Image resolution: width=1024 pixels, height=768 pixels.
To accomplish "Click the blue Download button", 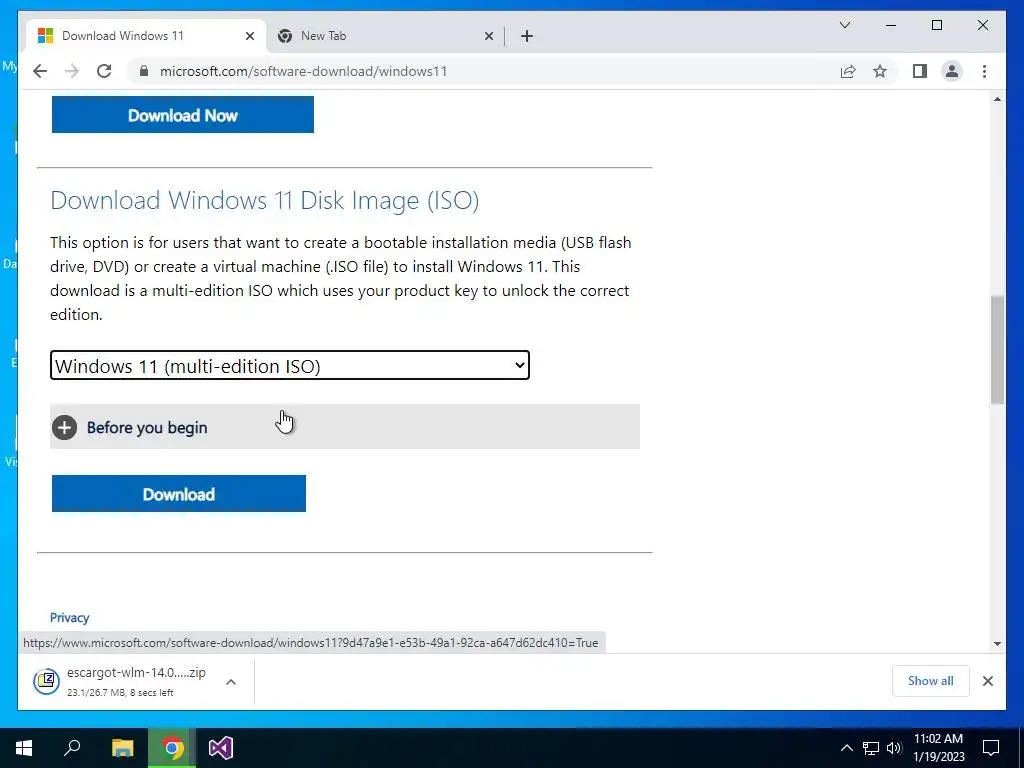I will click(x=179, y=494).
